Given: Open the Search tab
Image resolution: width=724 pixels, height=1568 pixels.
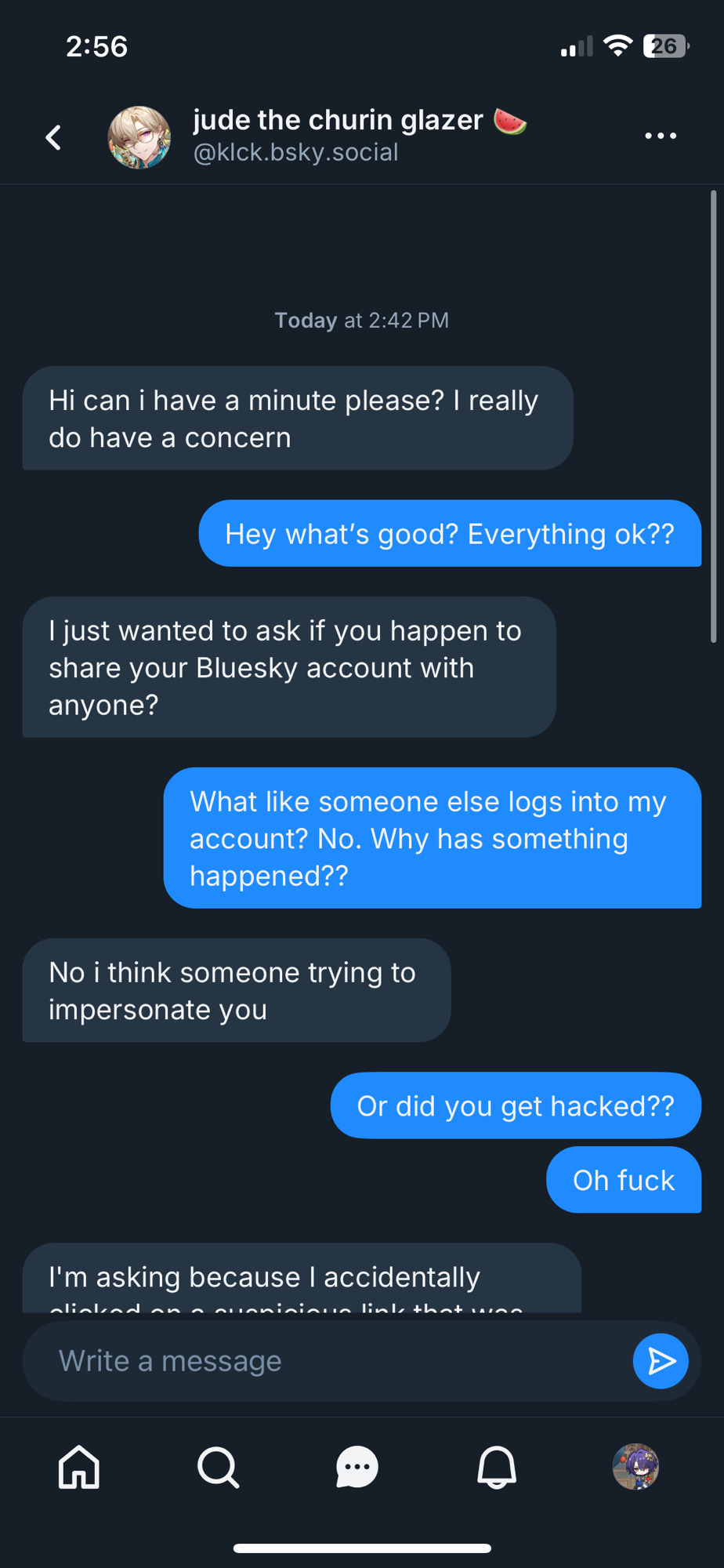Looking at the screenshot, I should click(218, 1467).
